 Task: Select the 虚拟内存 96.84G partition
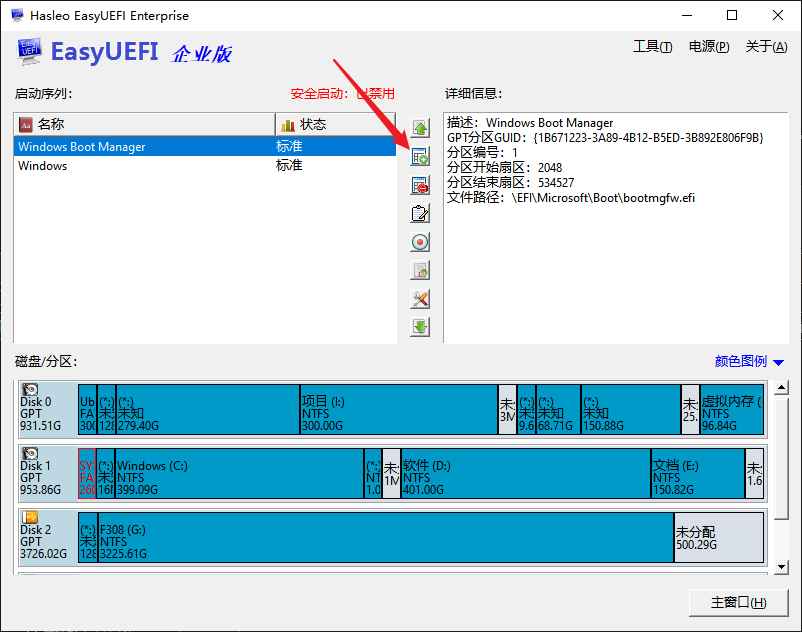tap(731, 410)
